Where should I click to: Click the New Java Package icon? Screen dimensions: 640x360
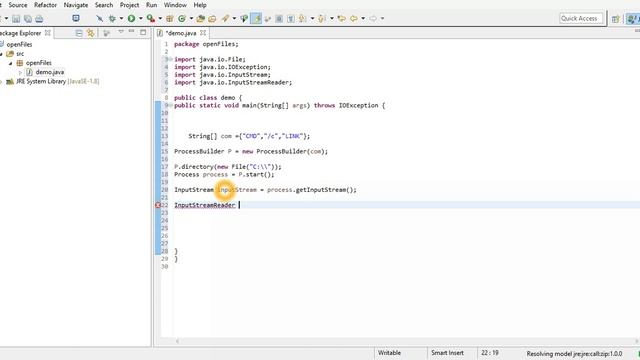170,18
